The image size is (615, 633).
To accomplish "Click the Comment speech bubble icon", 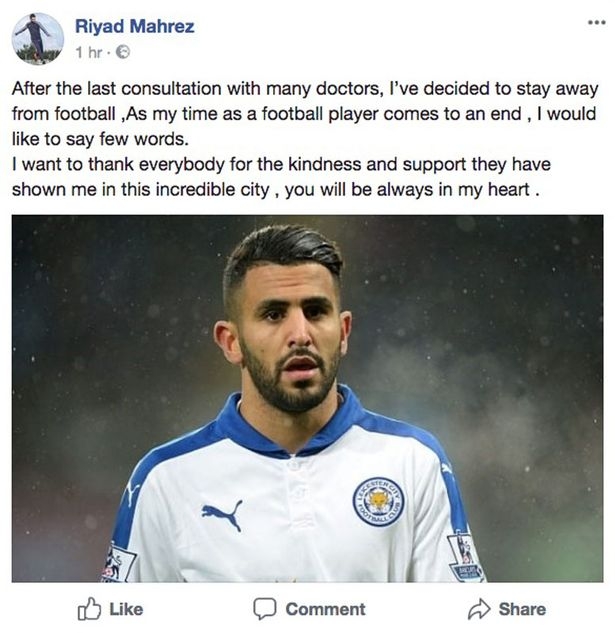I will [264, 608].
